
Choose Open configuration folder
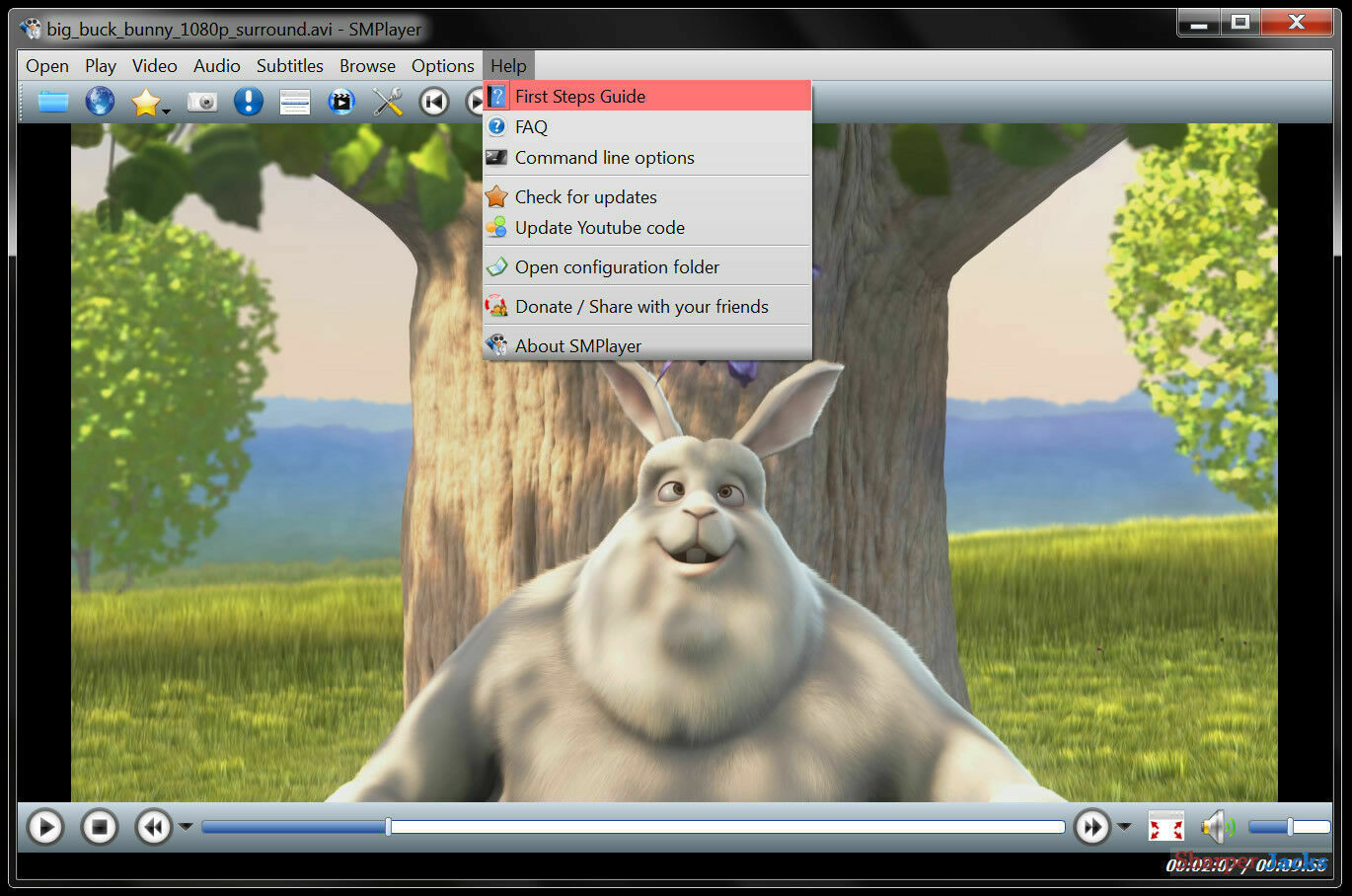coord(647,266)
